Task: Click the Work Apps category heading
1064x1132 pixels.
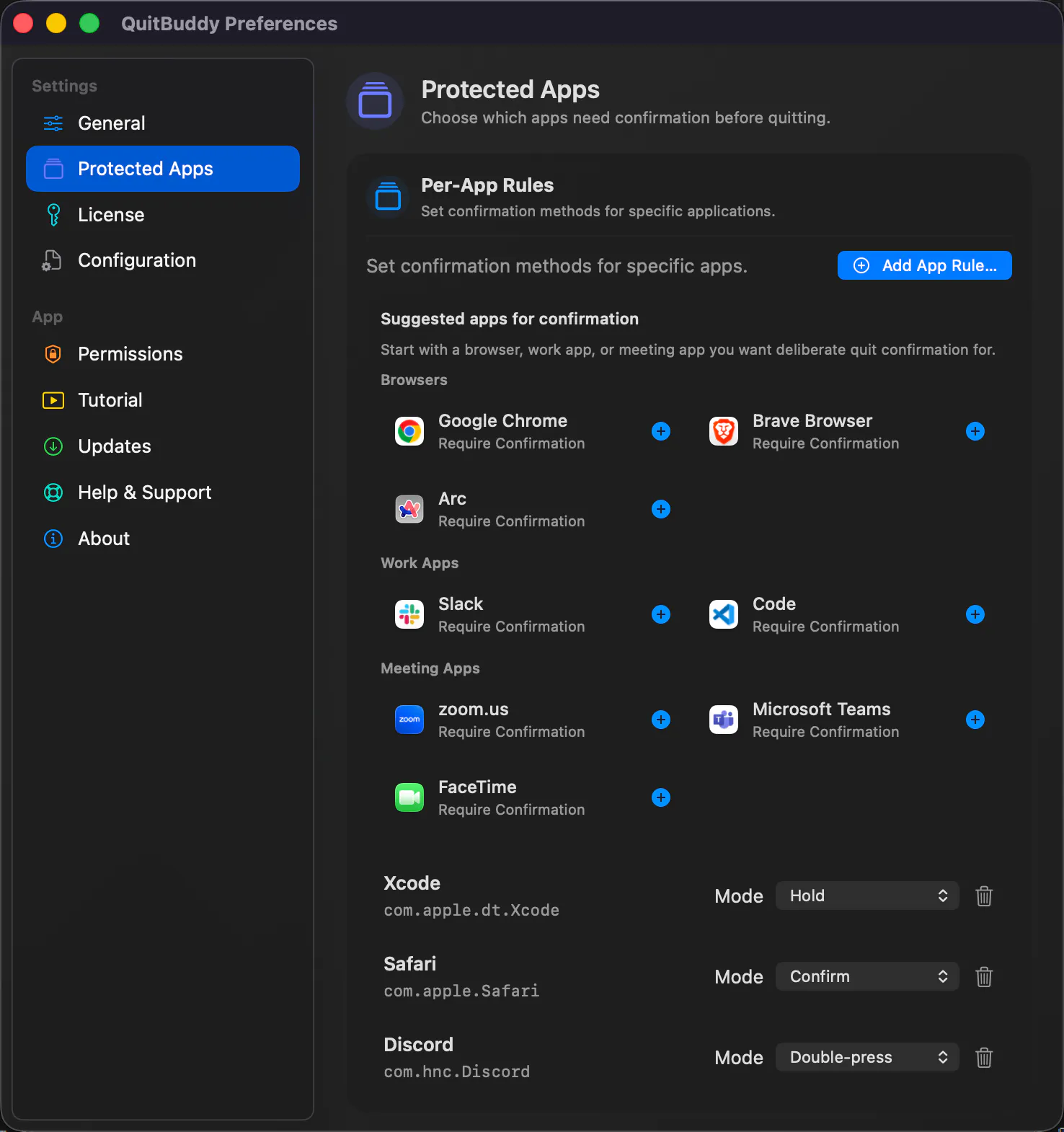Action: [x=420, y=563]
